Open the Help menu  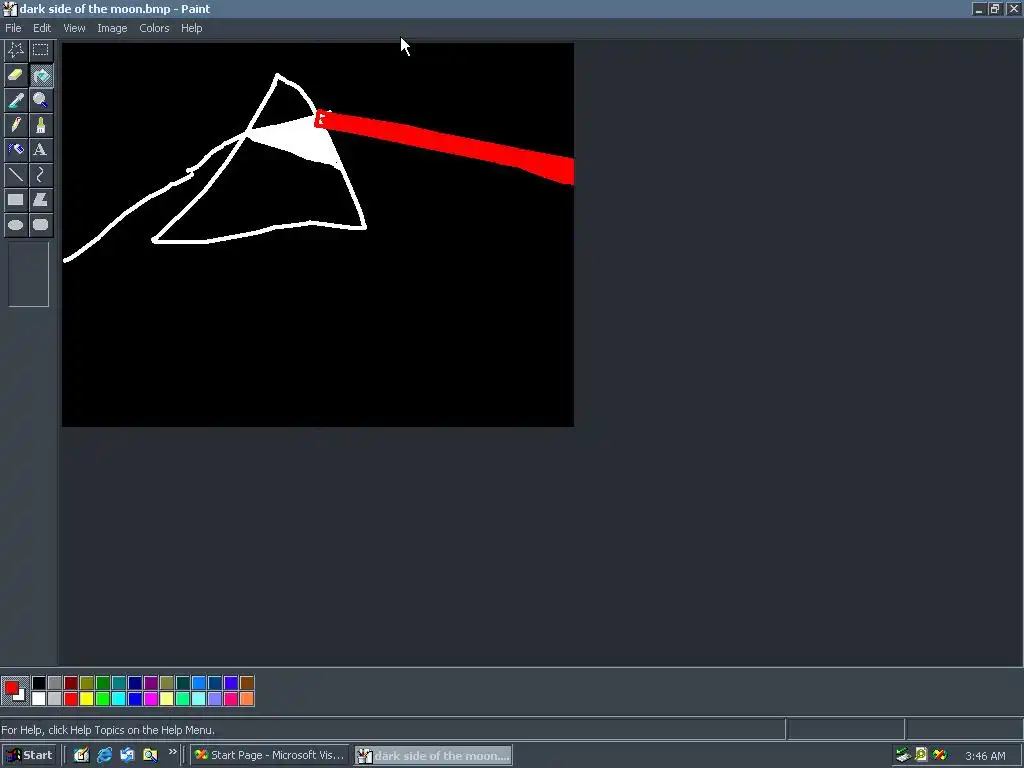pos(191,28)
